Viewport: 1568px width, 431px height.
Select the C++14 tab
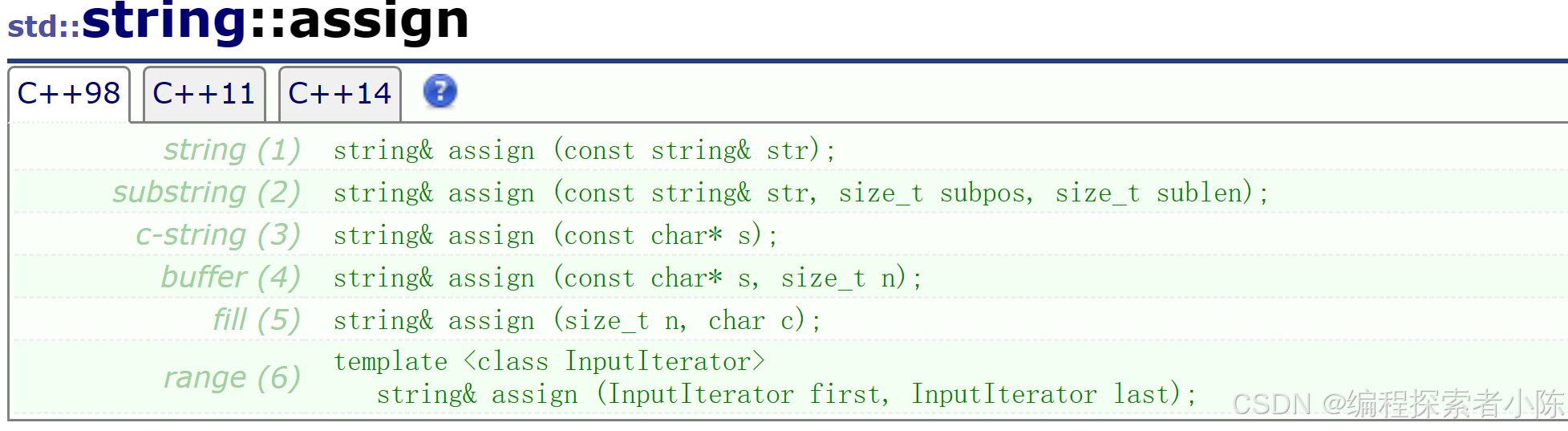click(x=339, y=94)
